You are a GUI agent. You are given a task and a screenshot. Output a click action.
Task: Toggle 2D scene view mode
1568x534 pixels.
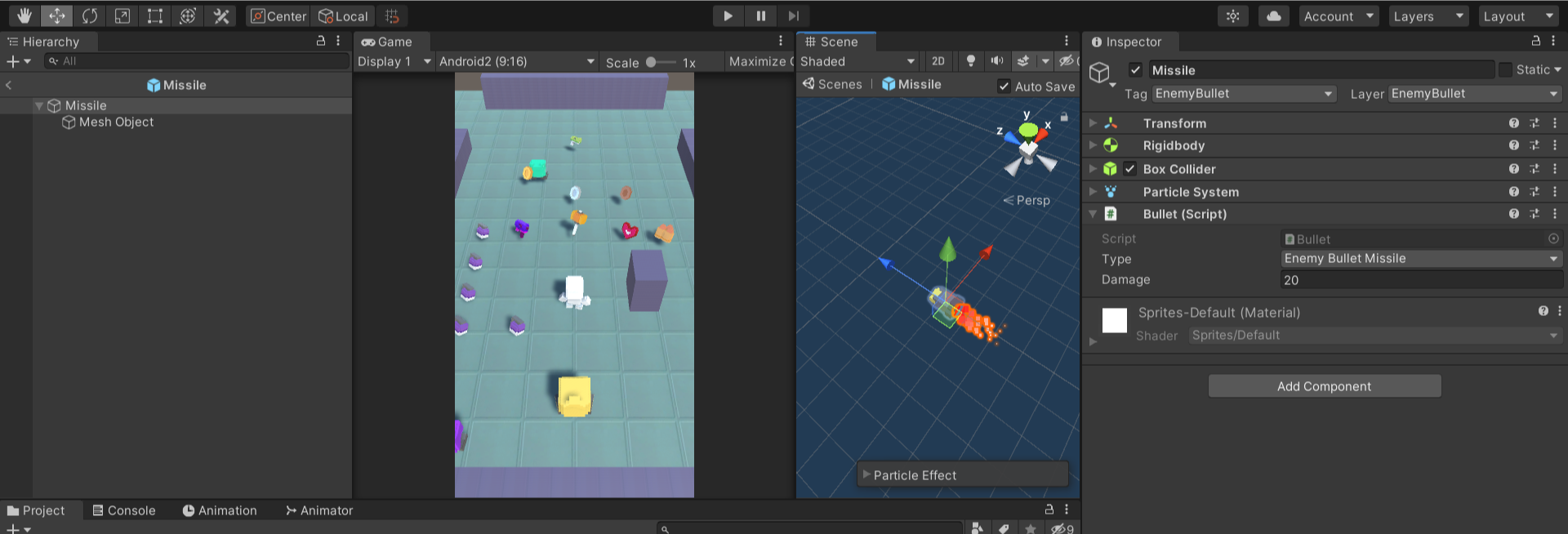coord(938,61)
